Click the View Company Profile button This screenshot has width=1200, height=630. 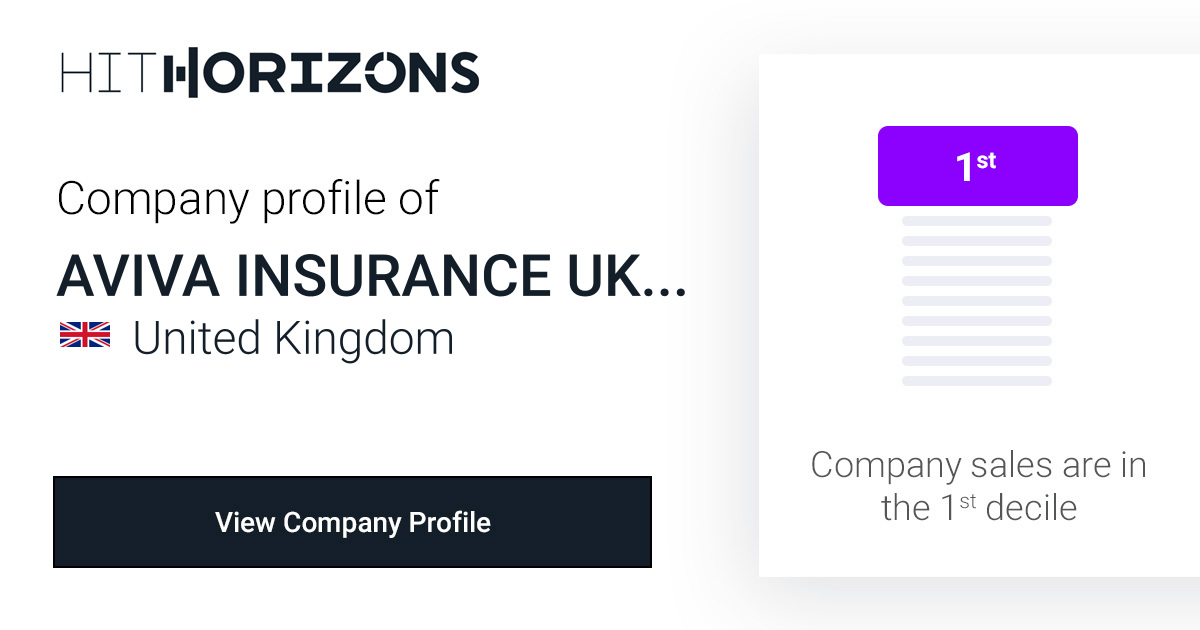[x=352, y=522]
